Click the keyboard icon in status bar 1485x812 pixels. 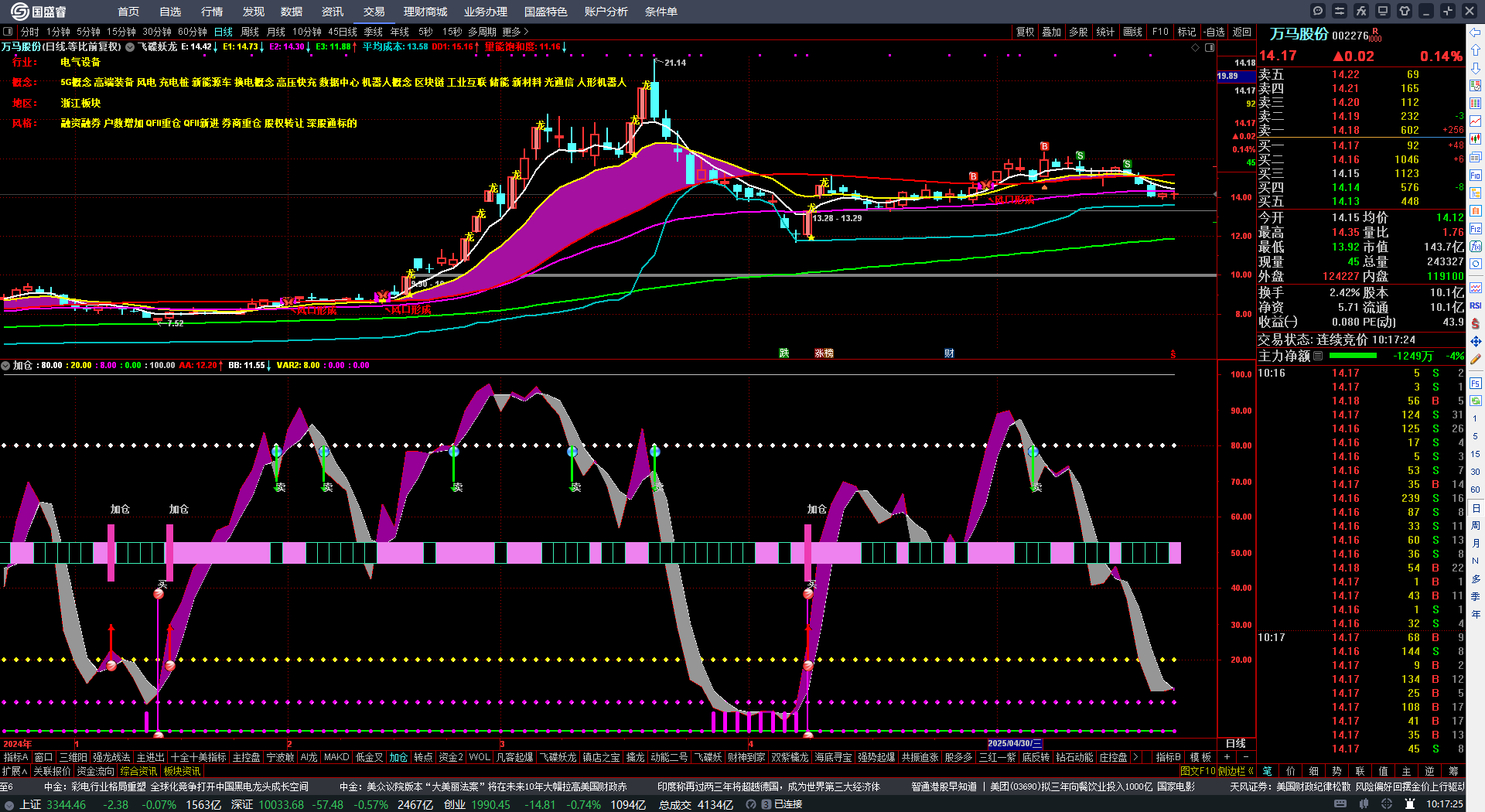point(1340,804)
